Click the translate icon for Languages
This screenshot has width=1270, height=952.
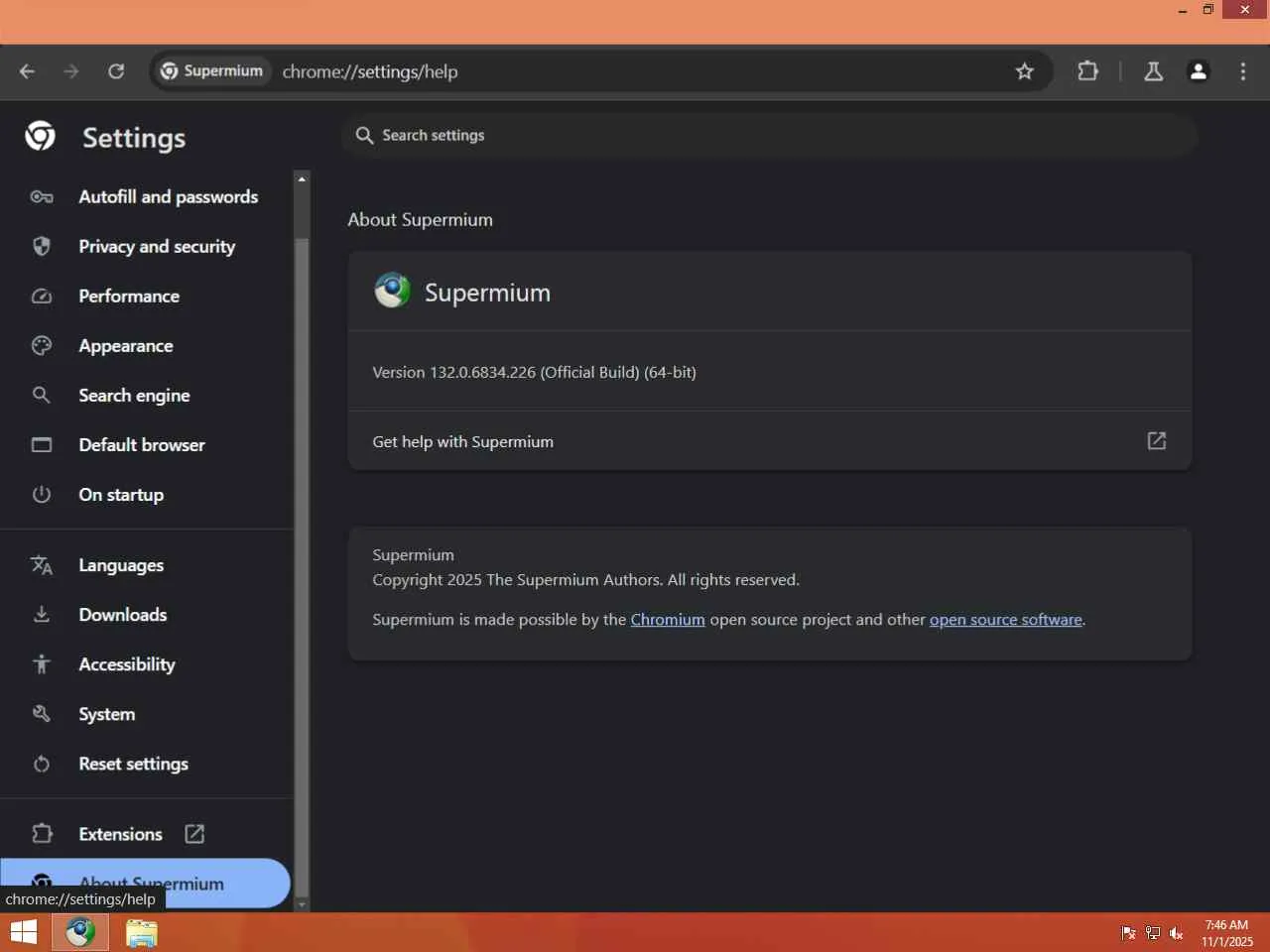tap(42, 565)
